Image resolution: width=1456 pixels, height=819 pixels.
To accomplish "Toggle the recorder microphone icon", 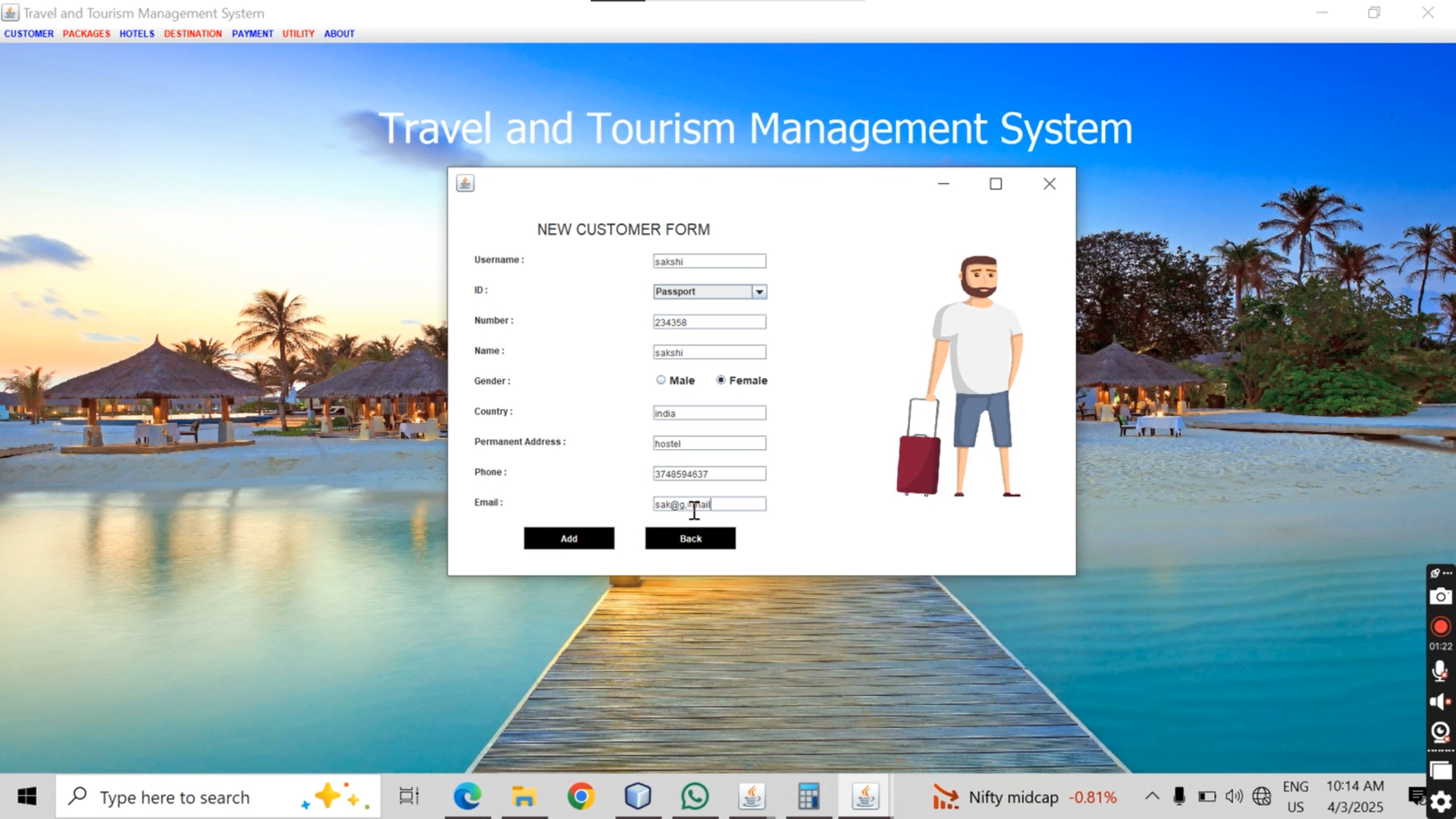I will (1439, 671).
